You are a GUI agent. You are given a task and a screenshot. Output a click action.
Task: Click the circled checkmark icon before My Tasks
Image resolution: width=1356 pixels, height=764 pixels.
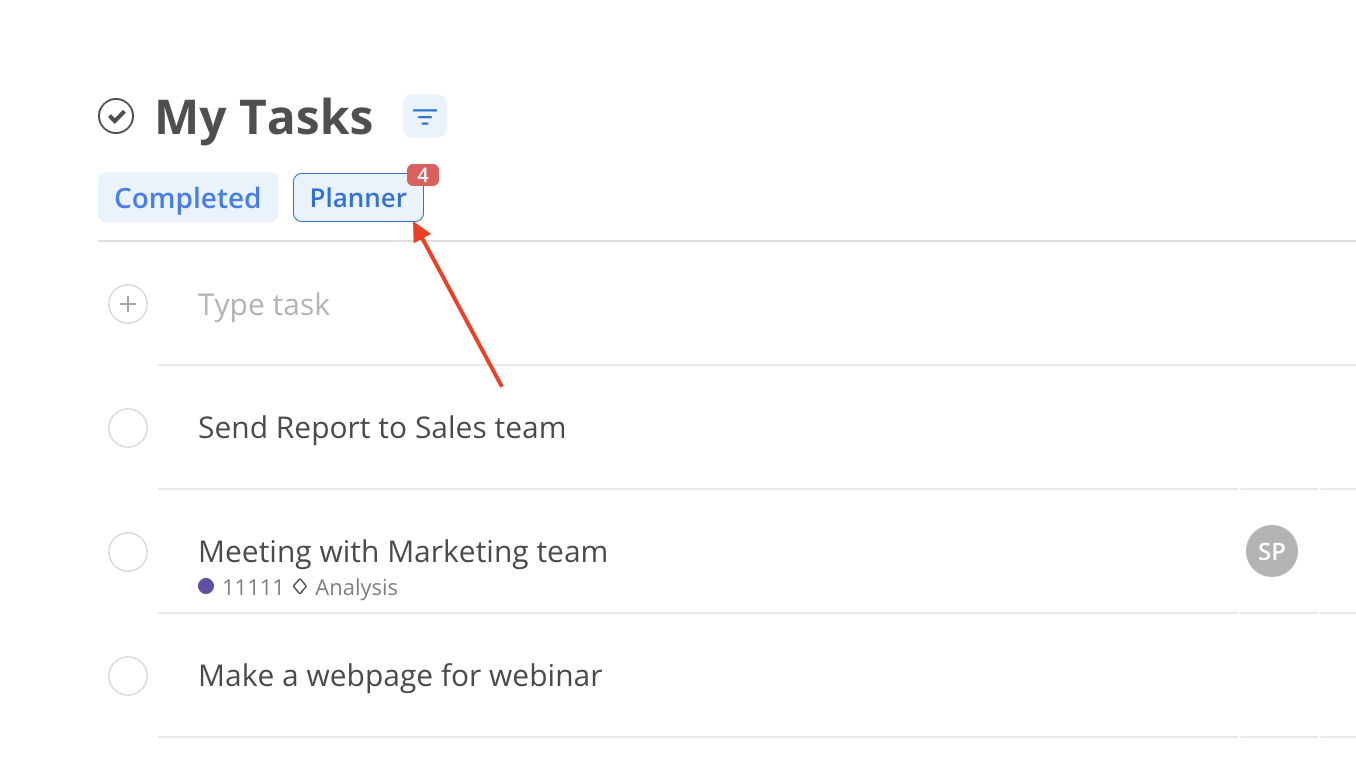coord(116,117)
